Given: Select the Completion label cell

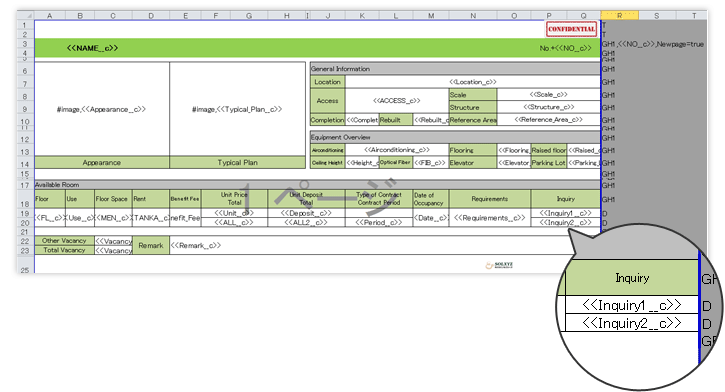Looking at the screenshot, I should click(327, 120).
